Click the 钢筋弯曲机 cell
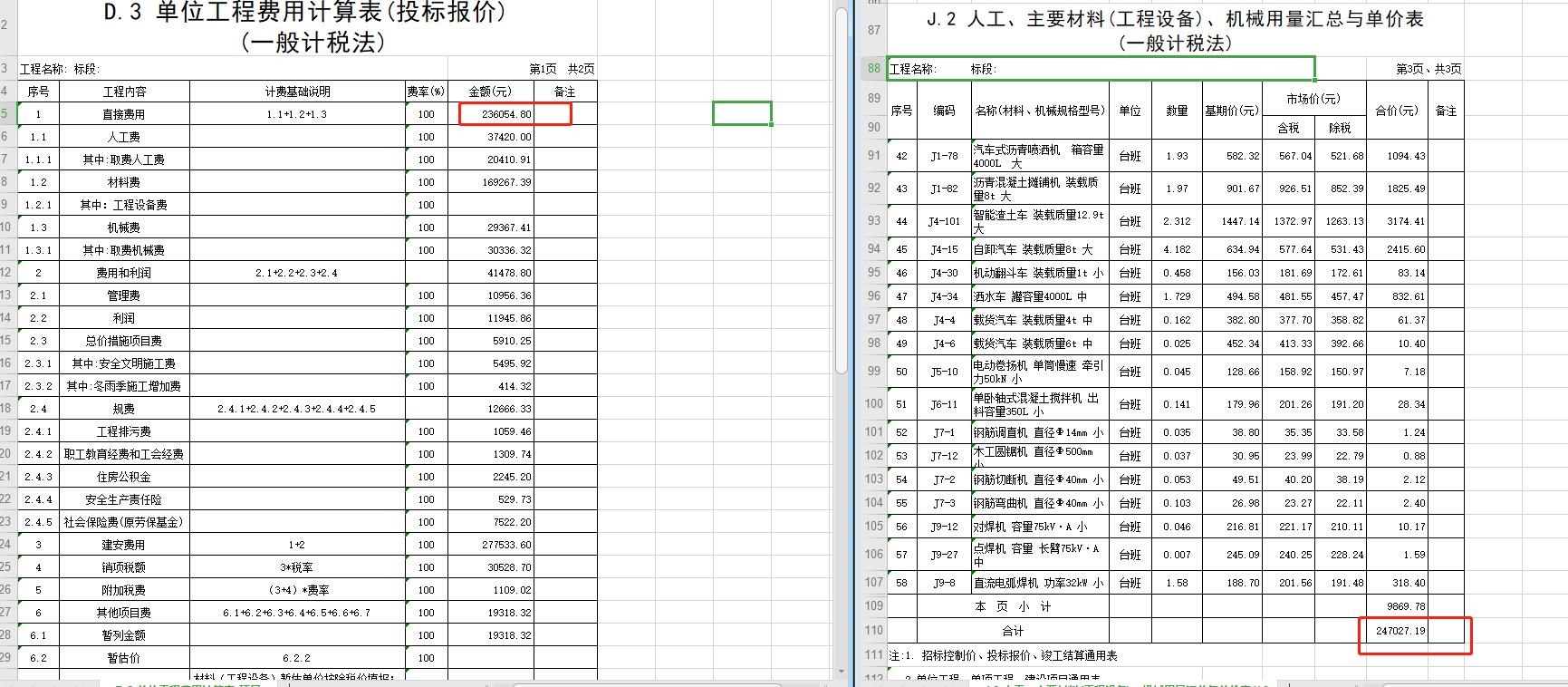1568x687 pixels. [1040, 503]
